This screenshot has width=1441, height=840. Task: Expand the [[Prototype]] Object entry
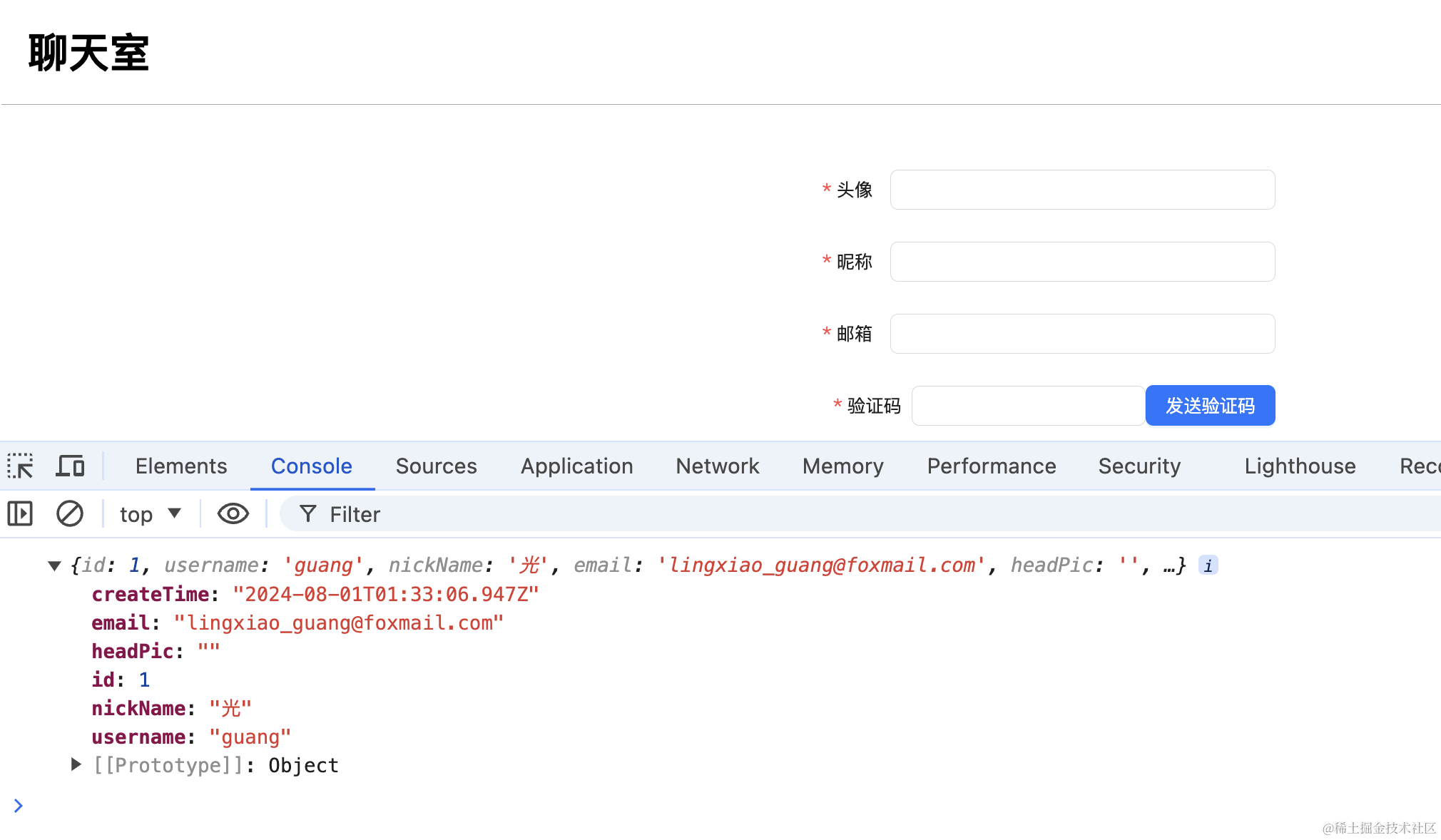76,765
